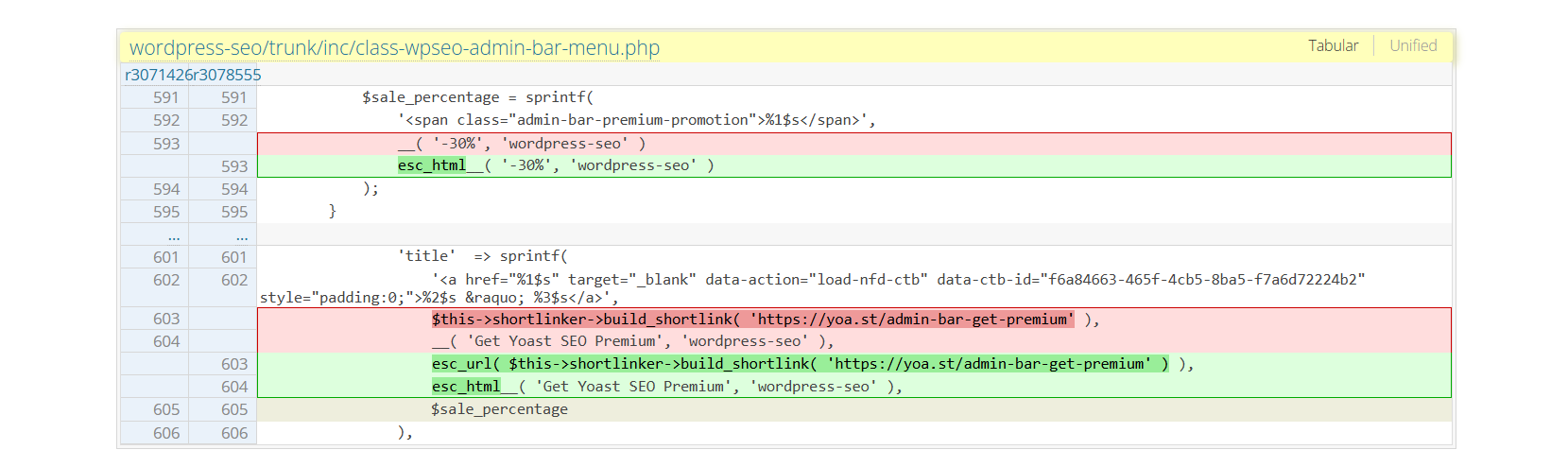The height and width of the screenshot is (467, 1568).
Task: Click old line number 591
Action: click(165, 97)
